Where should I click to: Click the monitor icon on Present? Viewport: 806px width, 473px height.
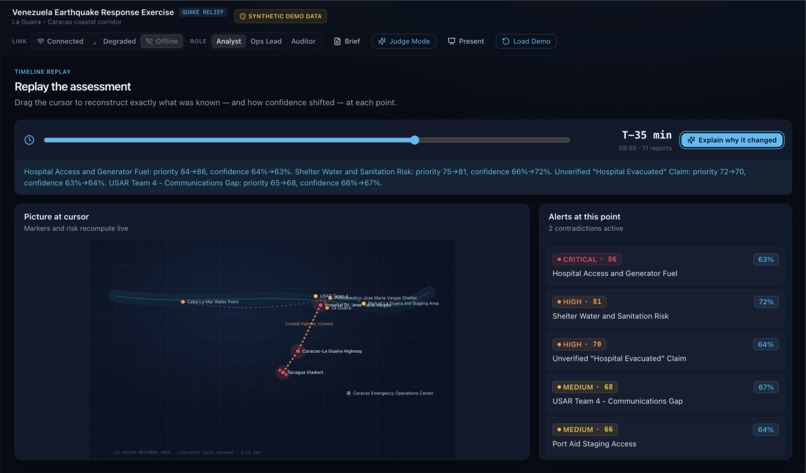[451, 41]
